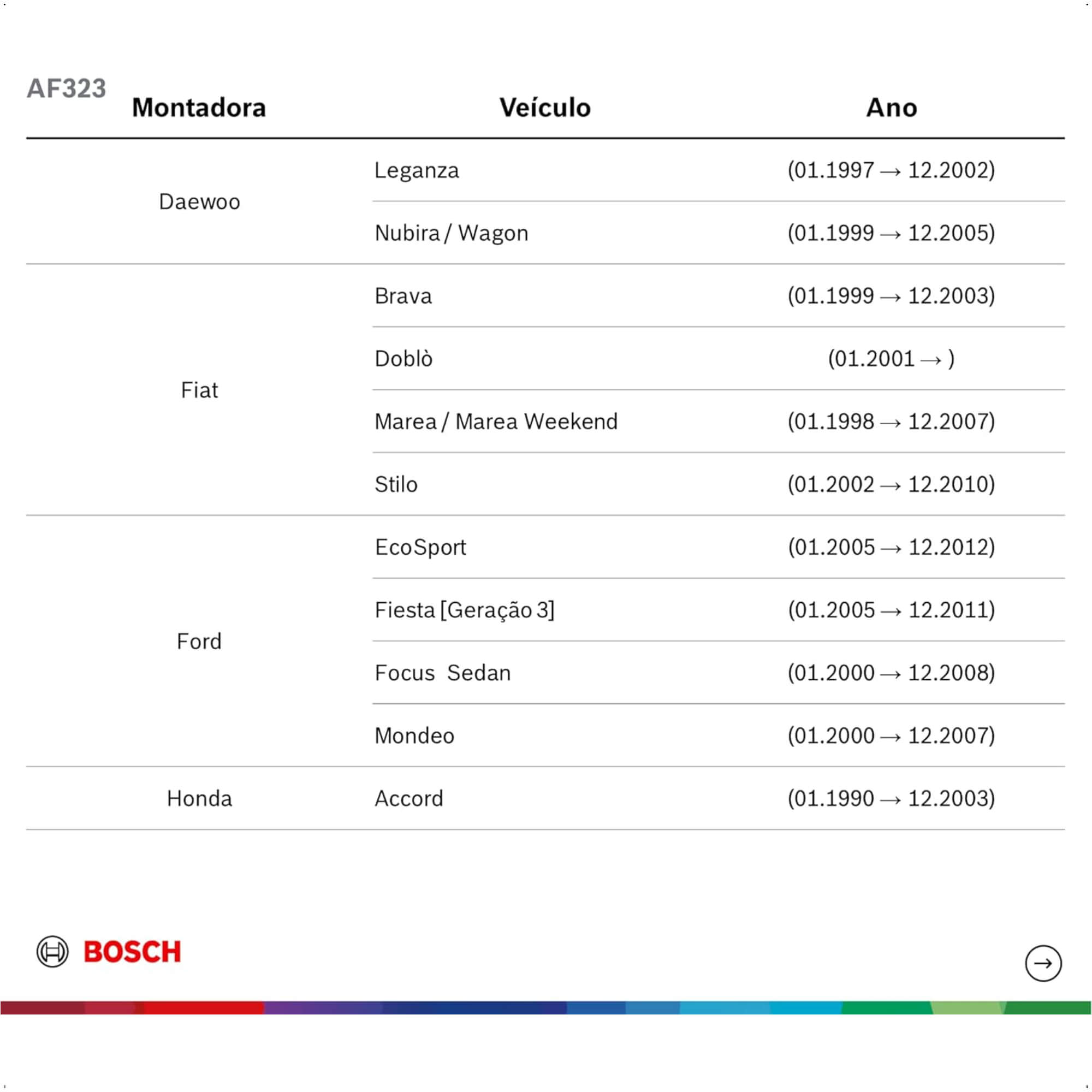Select year range 01.1999 → 12.2003
The width and height of the screenshot is (1092, 1092).
point(892,295)
